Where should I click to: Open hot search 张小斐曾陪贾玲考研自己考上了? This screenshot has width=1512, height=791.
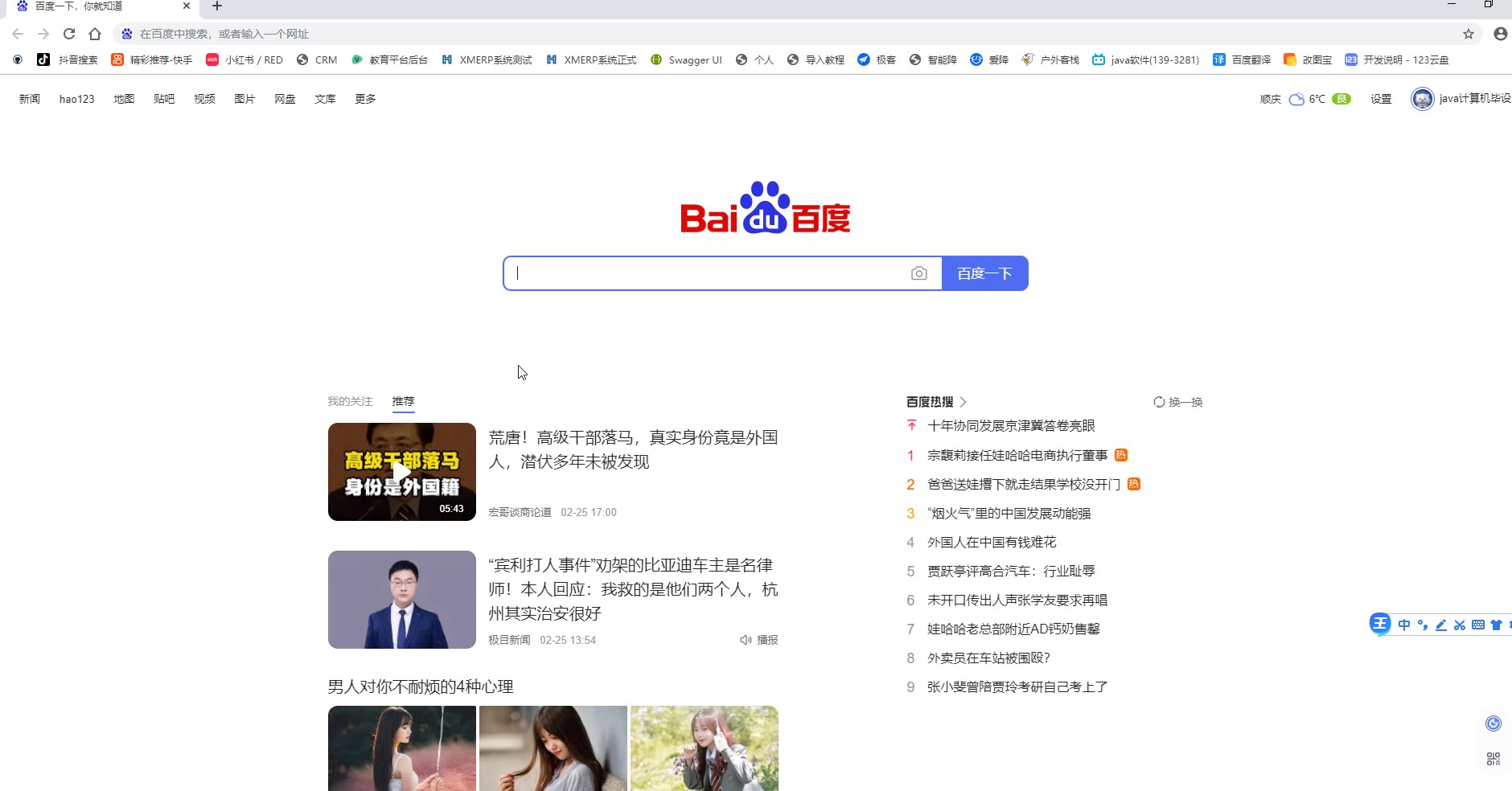point(1017,686)
